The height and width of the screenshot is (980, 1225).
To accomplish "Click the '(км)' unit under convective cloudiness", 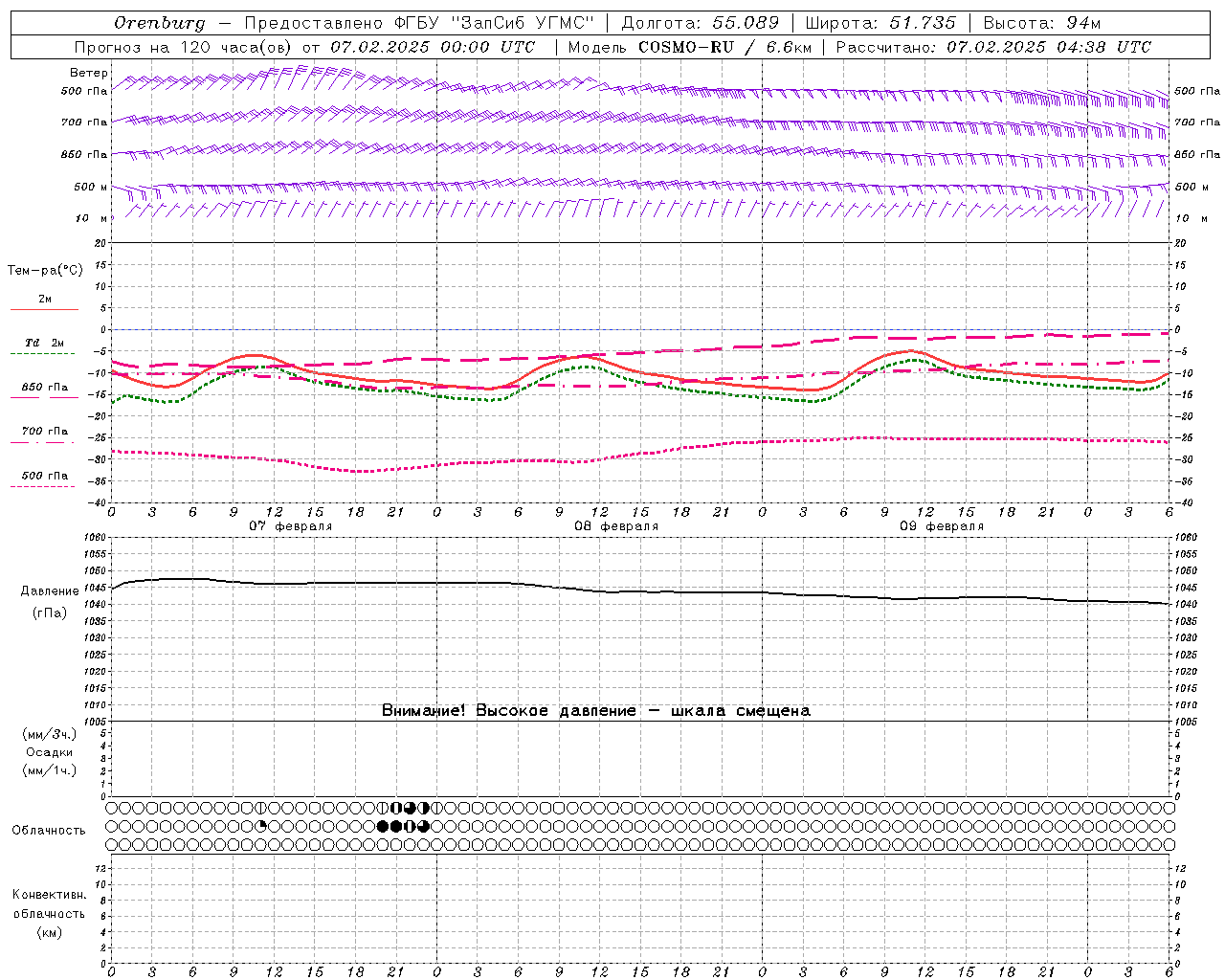I will point(49,932).
